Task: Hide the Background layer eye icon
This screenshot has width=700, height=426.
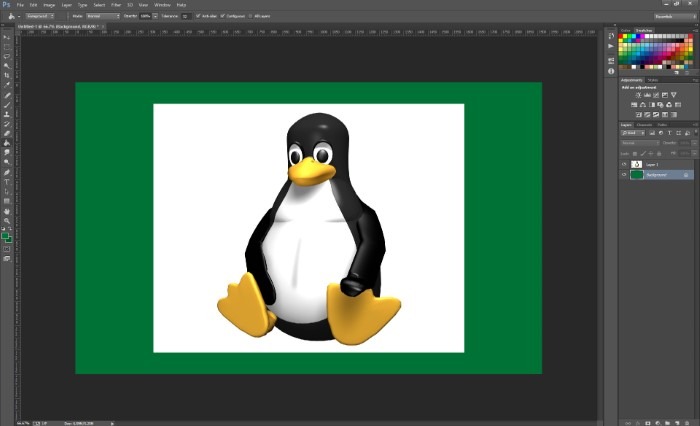Action: coord(624,175)
